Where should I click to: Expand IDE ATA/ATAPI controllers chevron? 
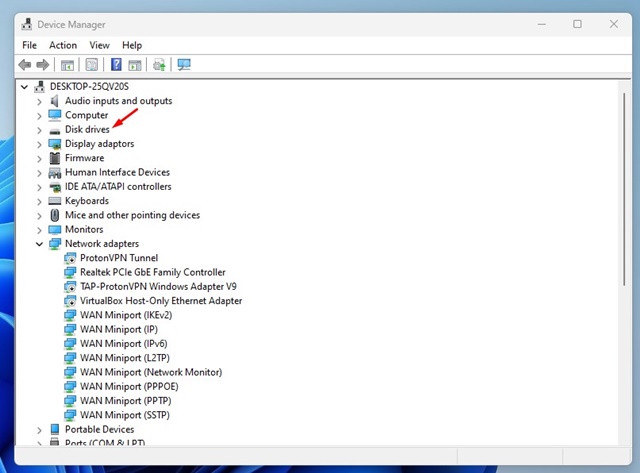point(39,187)
